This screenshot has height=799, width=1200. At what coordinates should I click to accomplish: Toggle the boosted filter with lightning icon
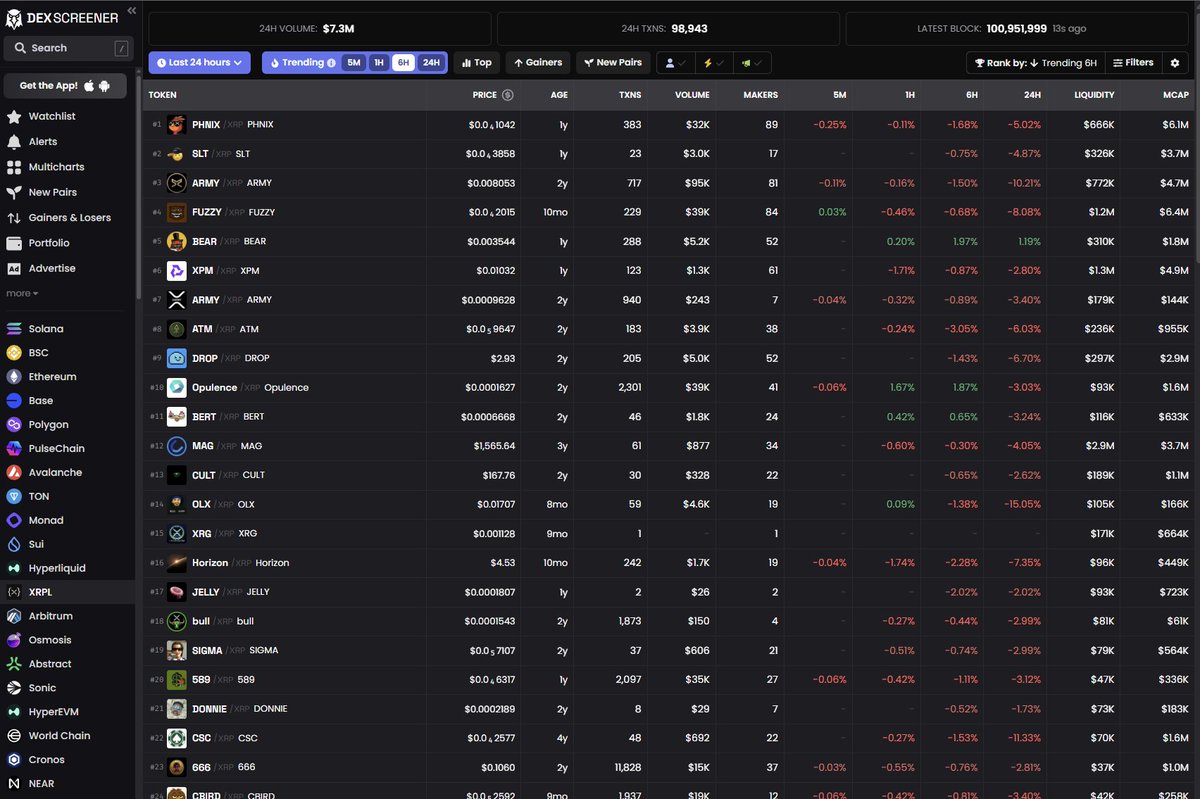[713, 63]
